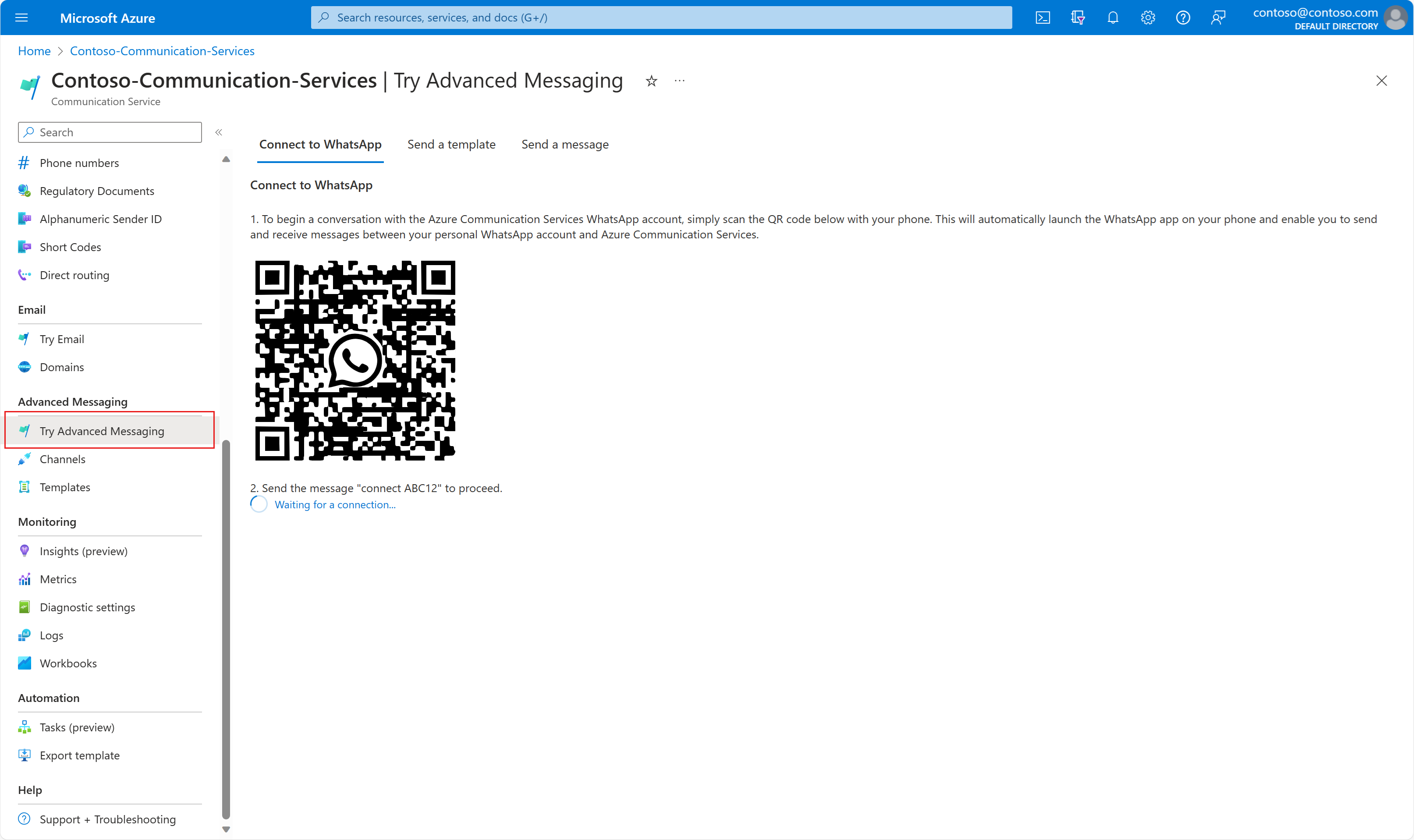Click the Logs sidebar icon
Viewport: 1414px width, 840px height.
click(x=25, y=634)
